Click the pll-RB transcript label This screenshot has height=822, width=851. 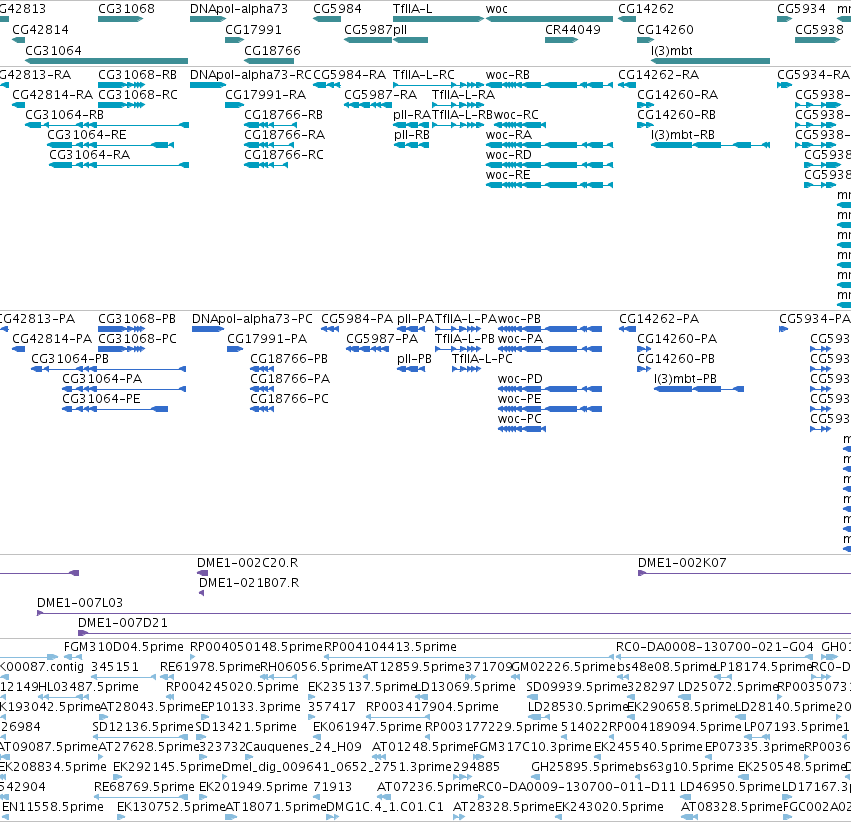[x=412, y=135]
